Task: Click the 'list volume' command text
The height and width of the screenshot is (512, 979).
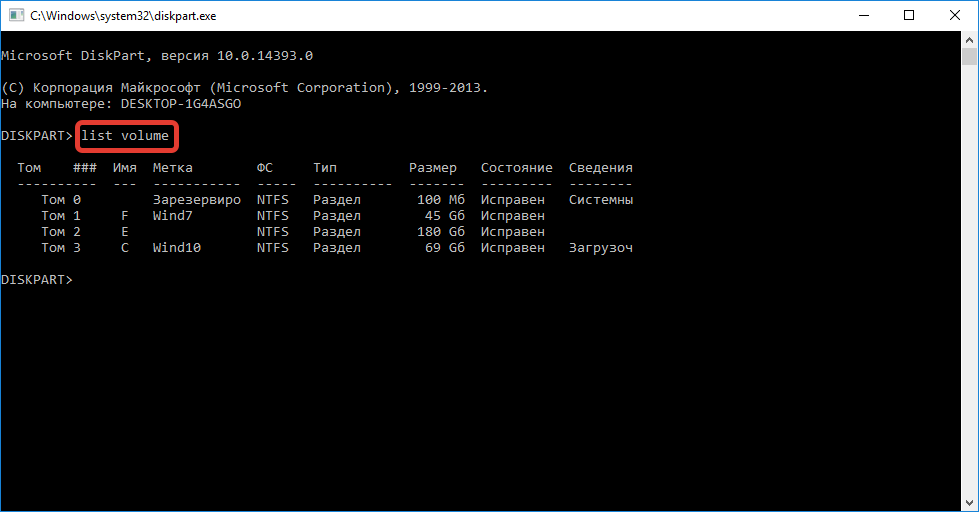Action: 125,135
